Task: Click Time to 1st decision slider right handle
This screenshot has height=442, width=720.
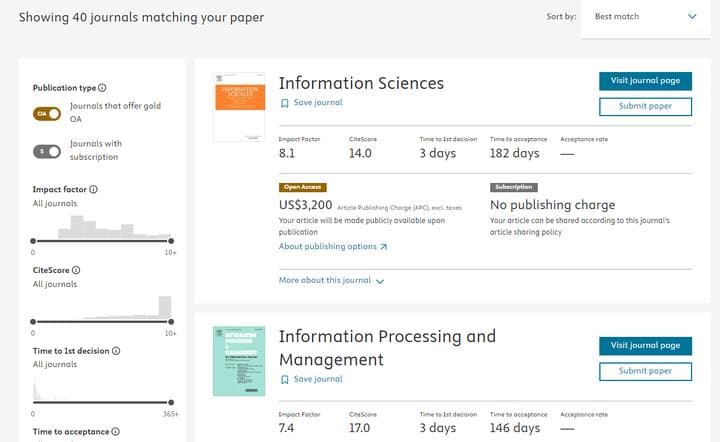Action: [171, 403]
